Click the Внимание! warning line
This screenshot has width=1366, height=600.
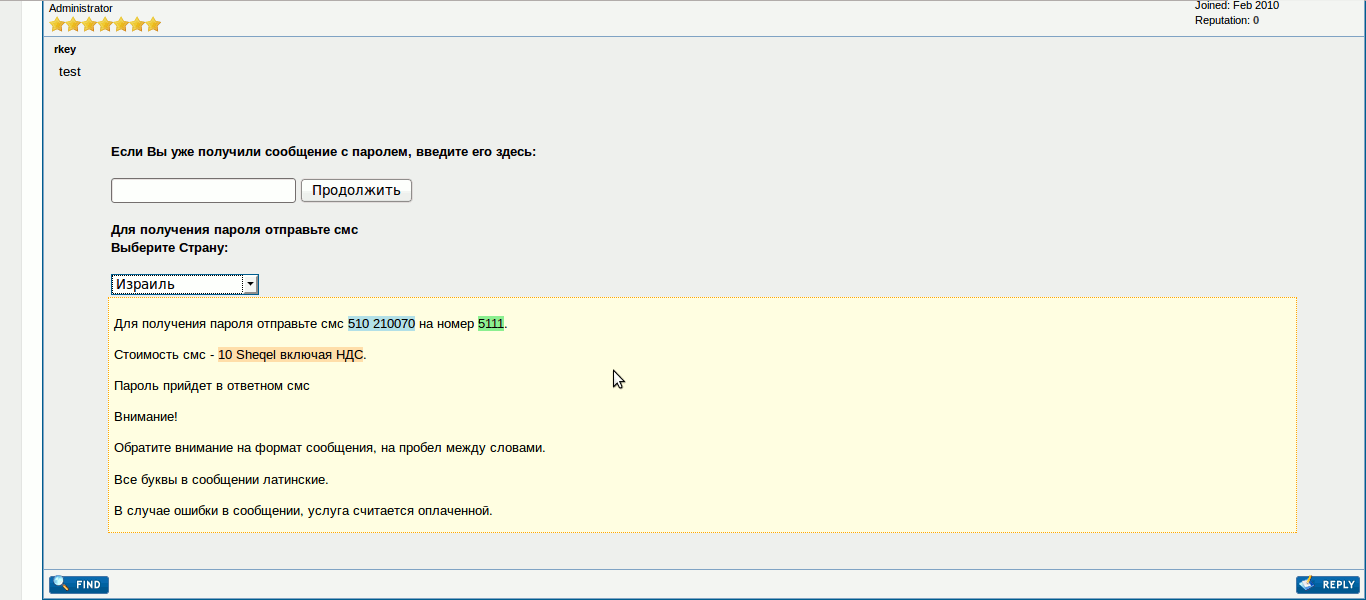coord(146,417)
